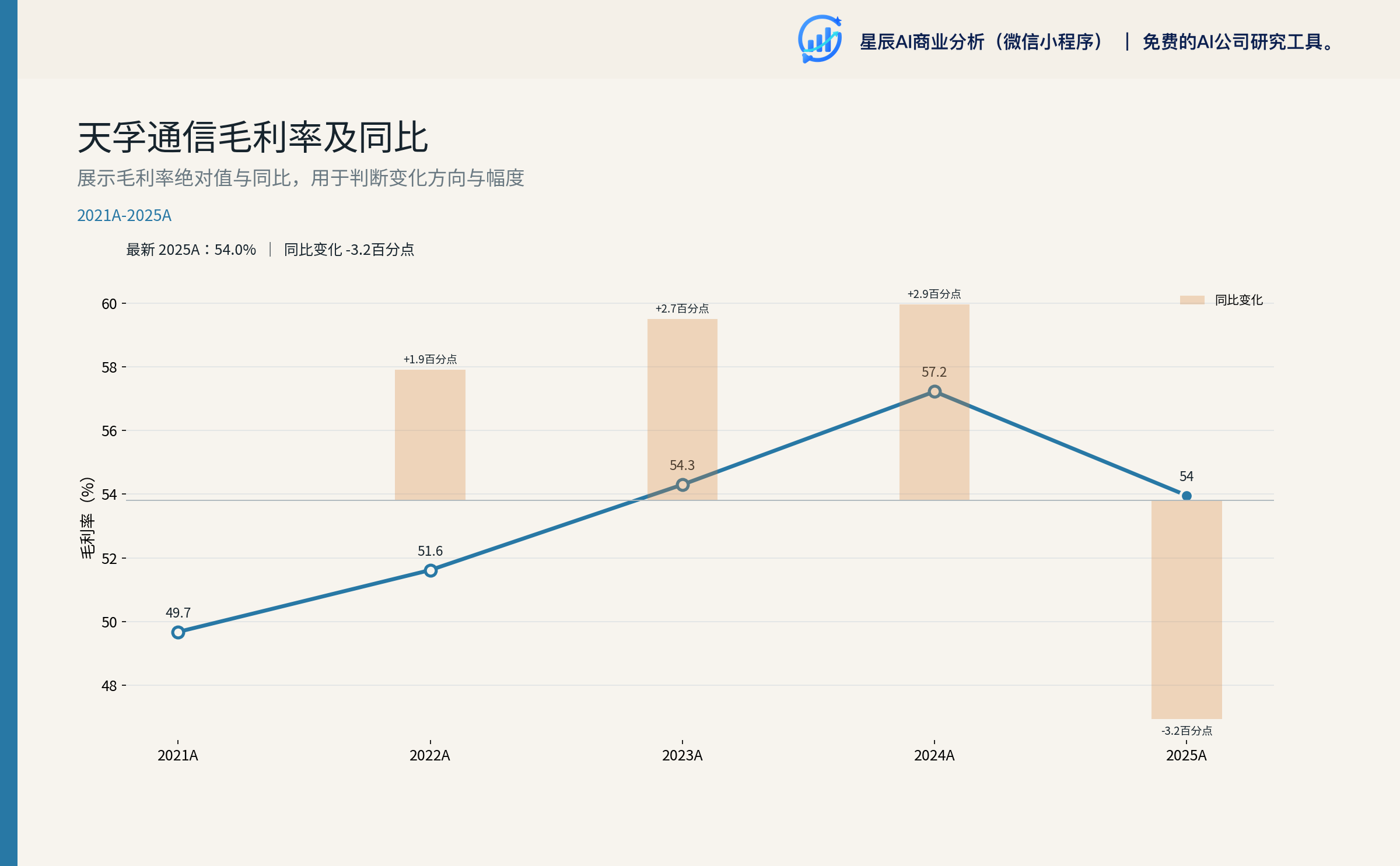Click the 2023A x-axis label
Screen dimensions: 1400x866
coord(682,756)
